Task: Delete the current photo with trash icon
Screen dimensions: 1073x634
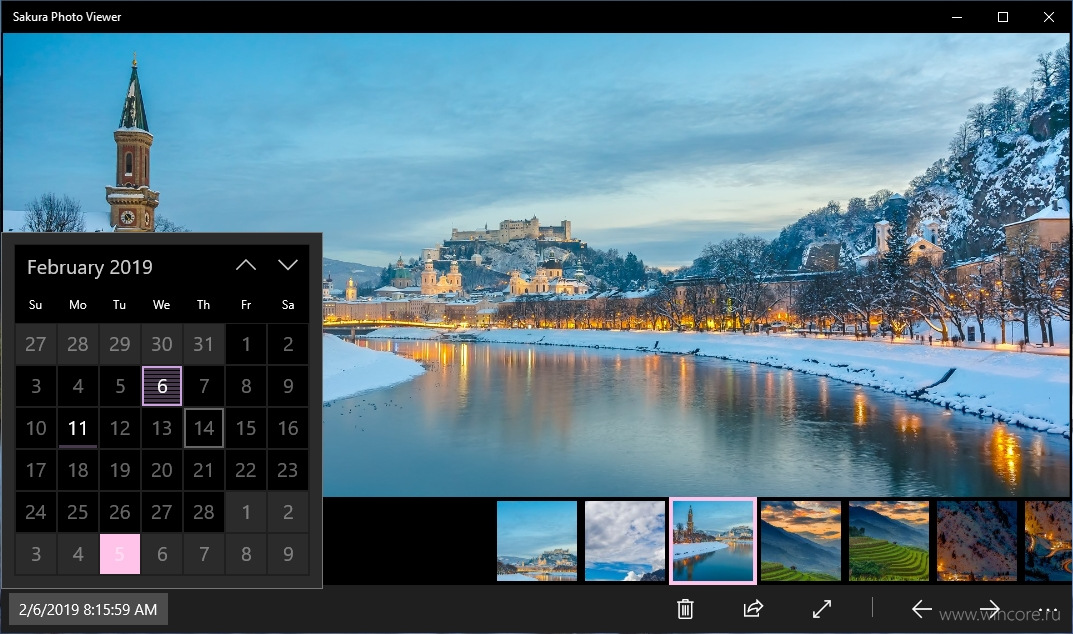Action: point(685,609)
